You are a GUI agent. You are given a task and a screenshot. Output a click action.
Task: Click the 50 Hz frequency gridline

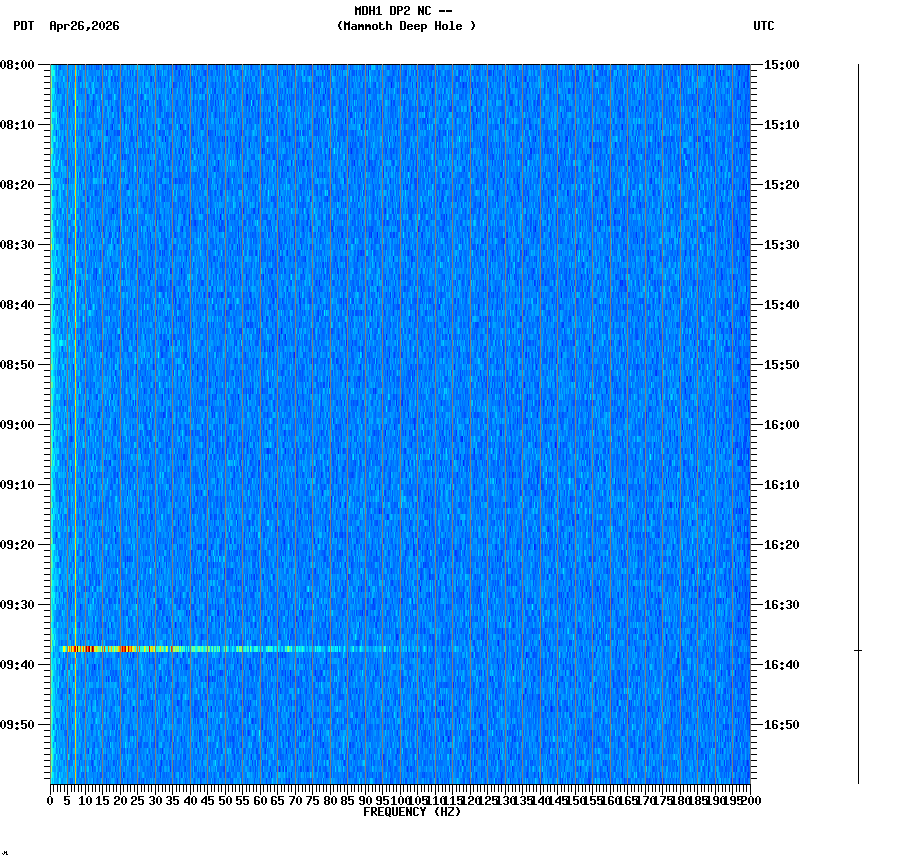click(x=223, y=420)
